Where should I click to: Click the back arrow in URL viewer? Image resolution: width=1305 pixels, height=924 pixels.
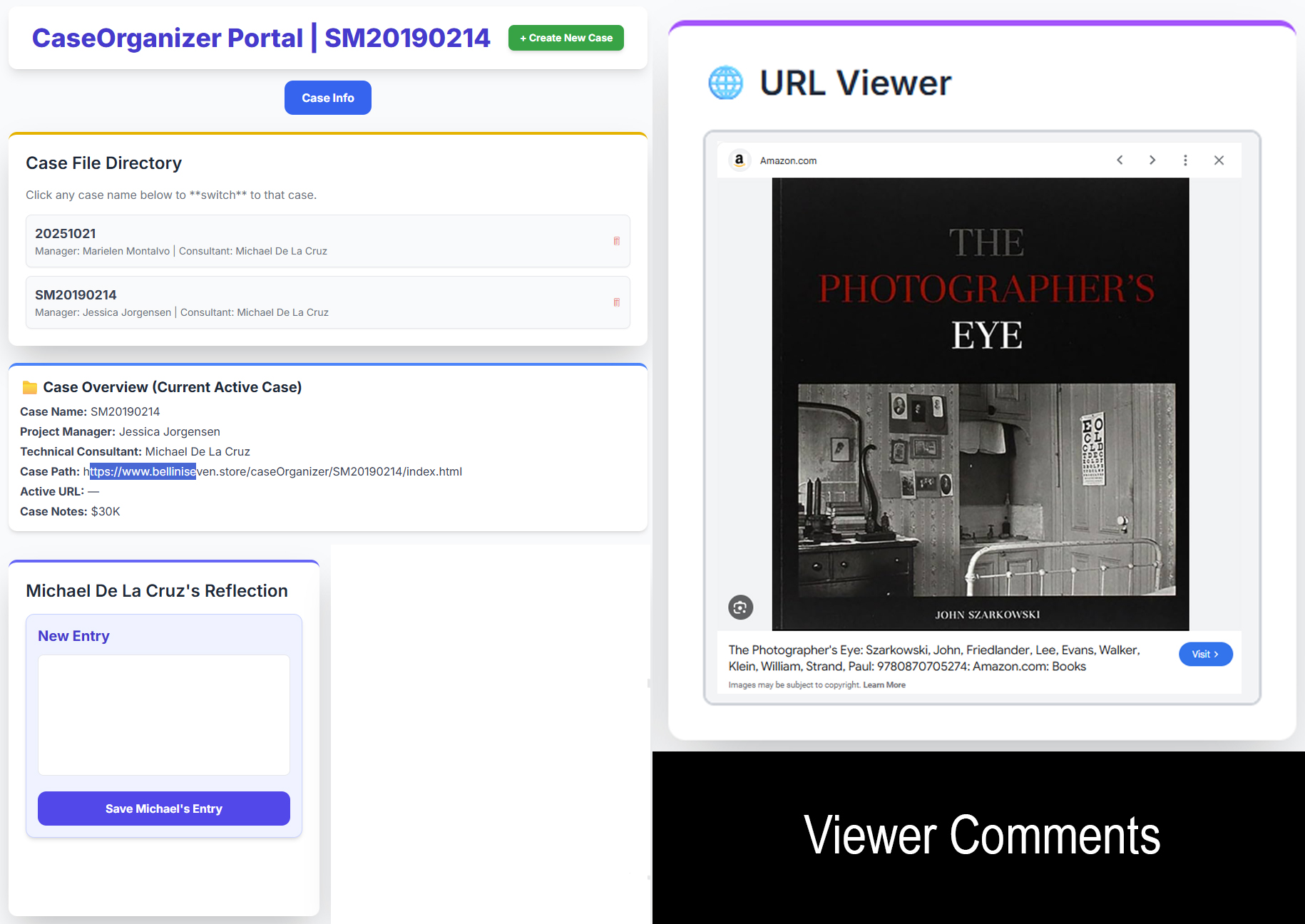click(x=1120, y=160)
